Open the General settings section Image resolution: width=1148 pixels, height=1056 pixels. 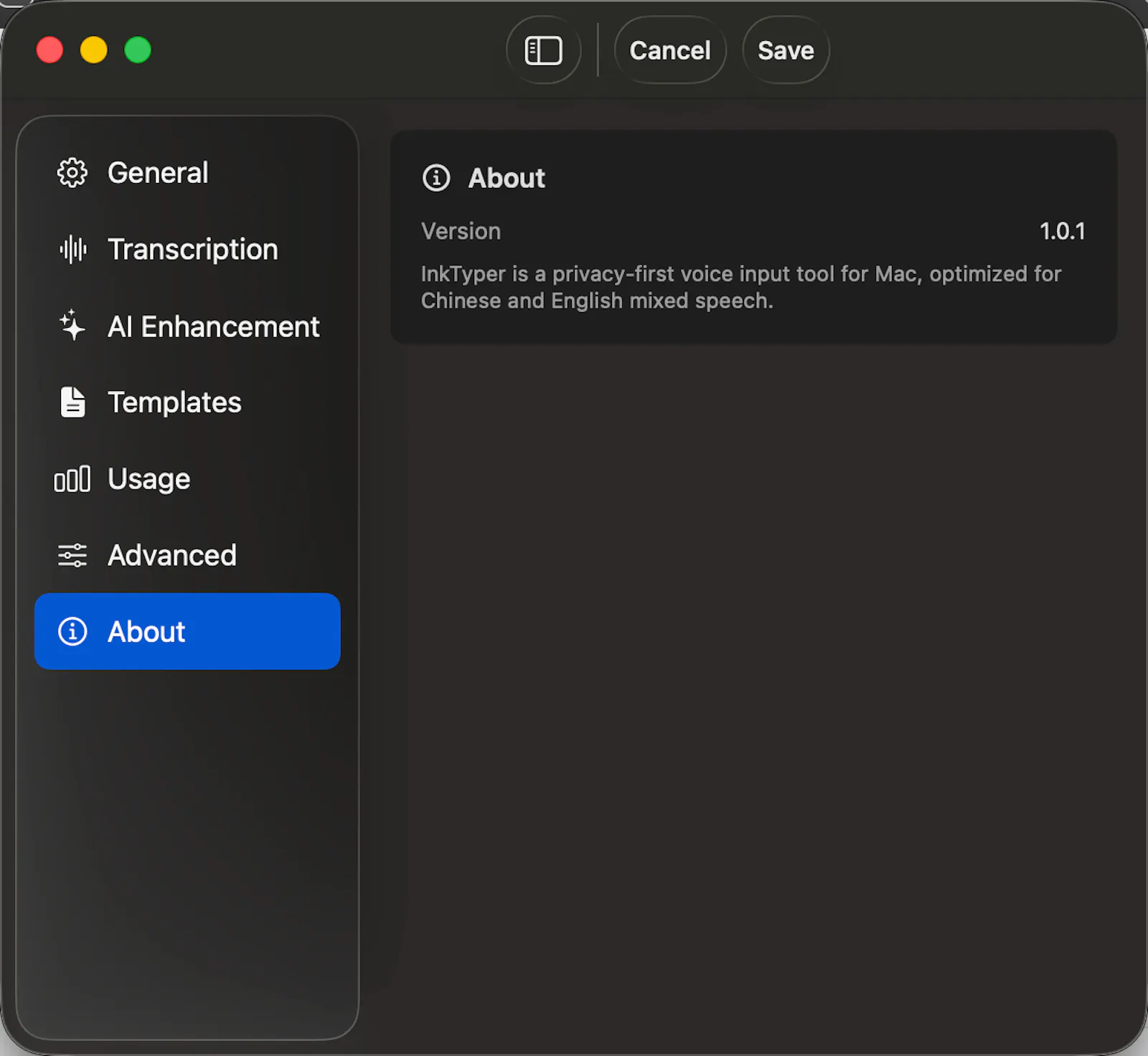pos(187,173)
